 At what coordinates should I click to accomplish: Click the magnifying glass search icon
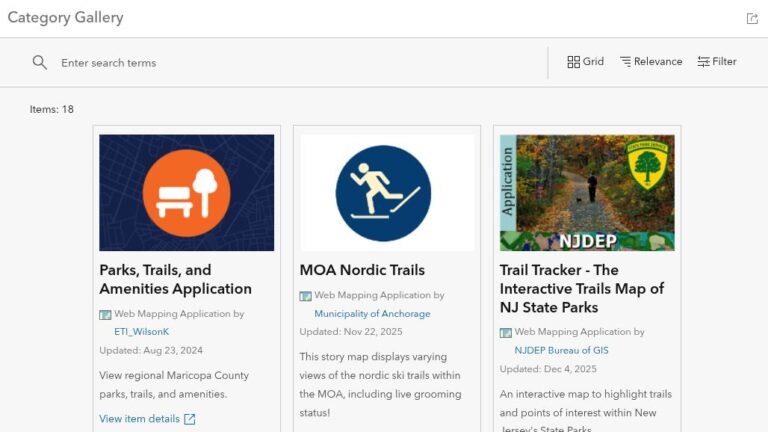click(40, 62)
